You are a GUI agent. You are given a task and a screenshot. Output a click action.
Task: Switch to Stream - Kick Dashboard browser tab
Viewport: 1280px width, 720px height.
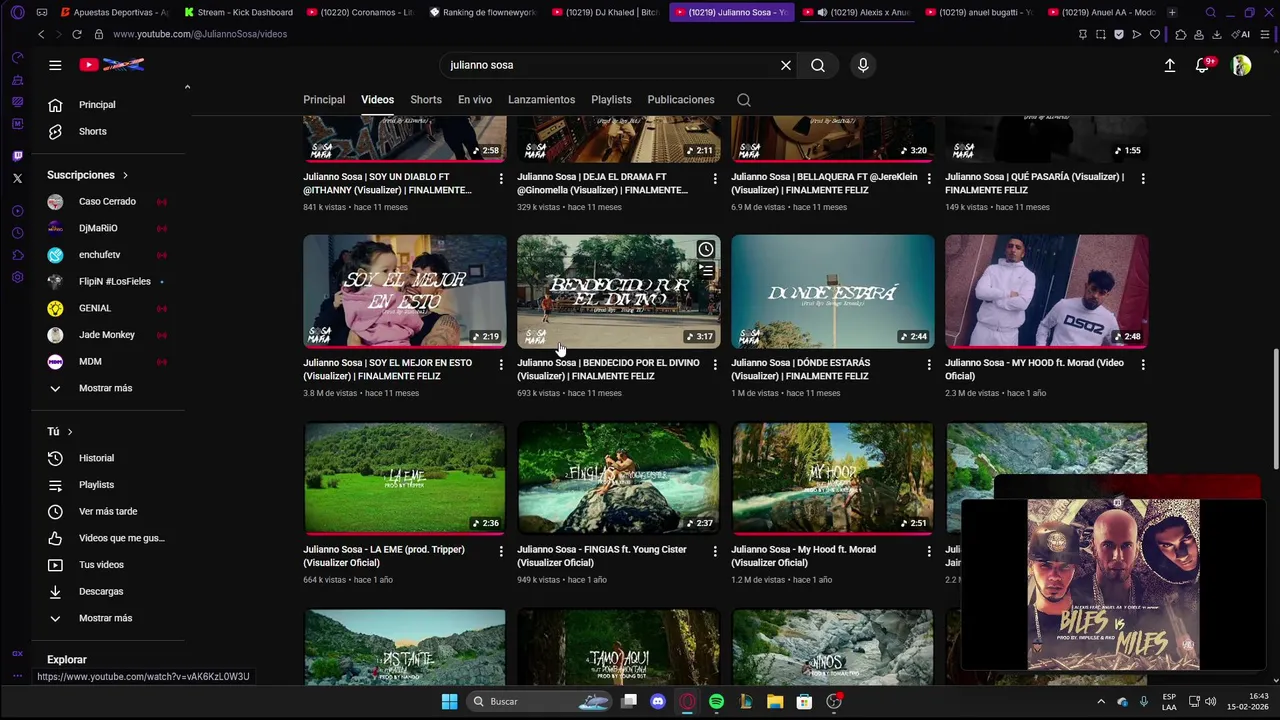tap(238, 12)
